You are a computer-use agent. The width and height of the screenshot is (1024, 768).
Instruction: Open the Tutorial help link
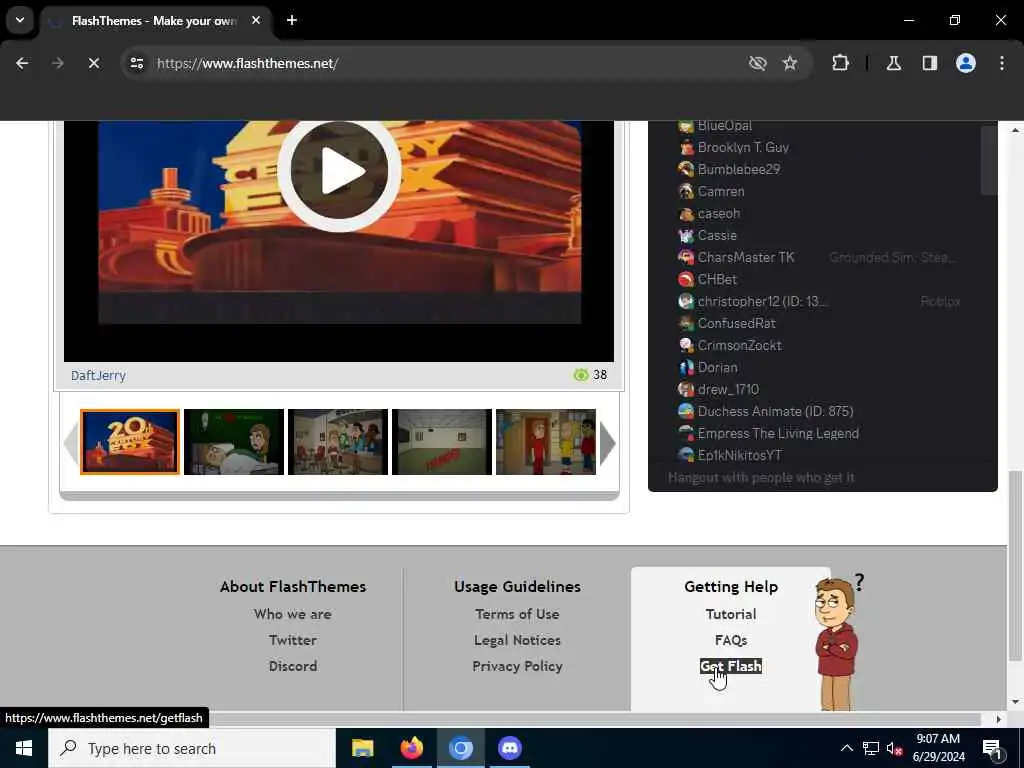pos(731,614)
